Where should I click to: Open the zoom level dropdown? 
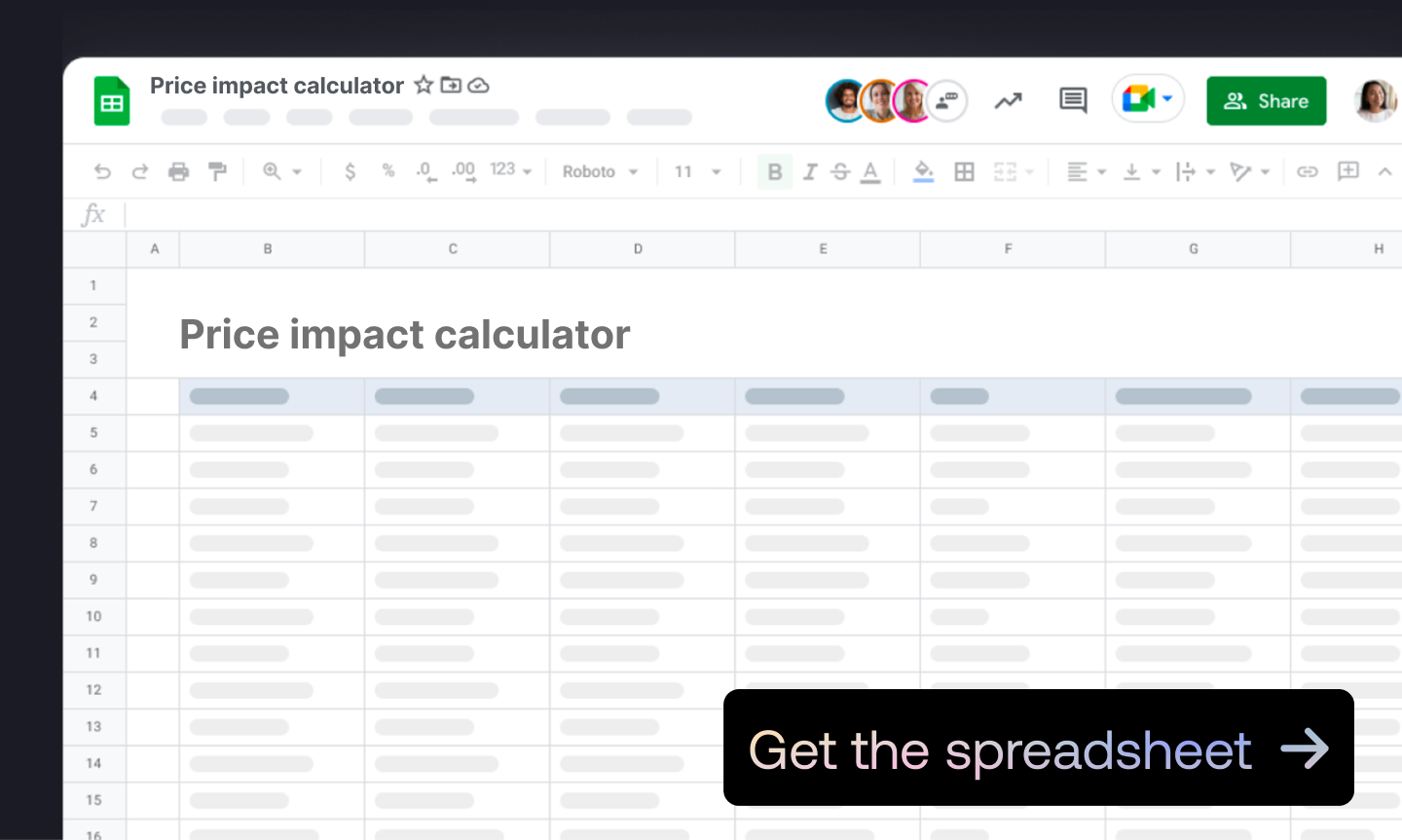(x=281, y=172)
